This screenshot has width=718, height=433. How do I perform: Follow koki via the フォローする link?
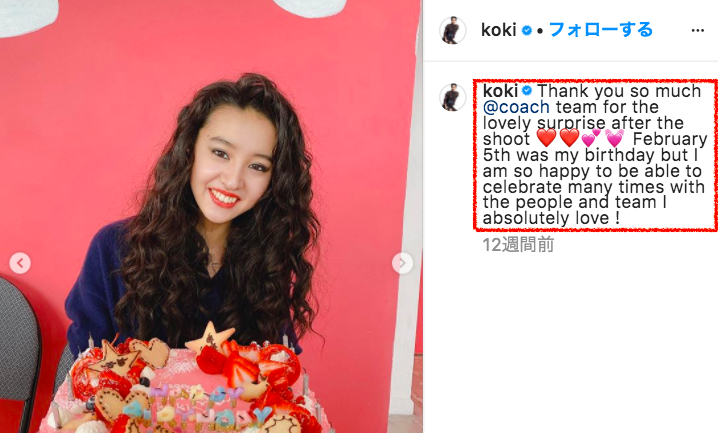[600, 30]
